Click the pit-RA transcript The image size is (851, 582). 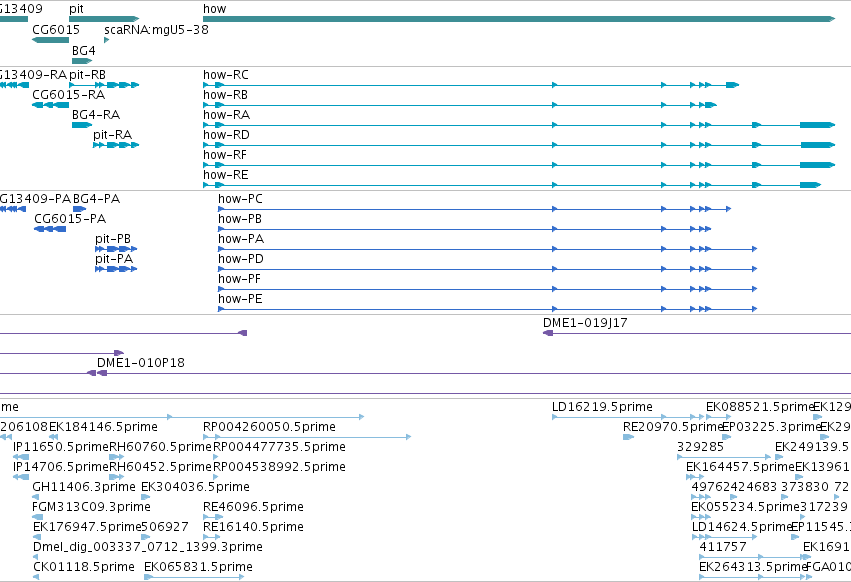pyautogui.click(x=116, y=145)
